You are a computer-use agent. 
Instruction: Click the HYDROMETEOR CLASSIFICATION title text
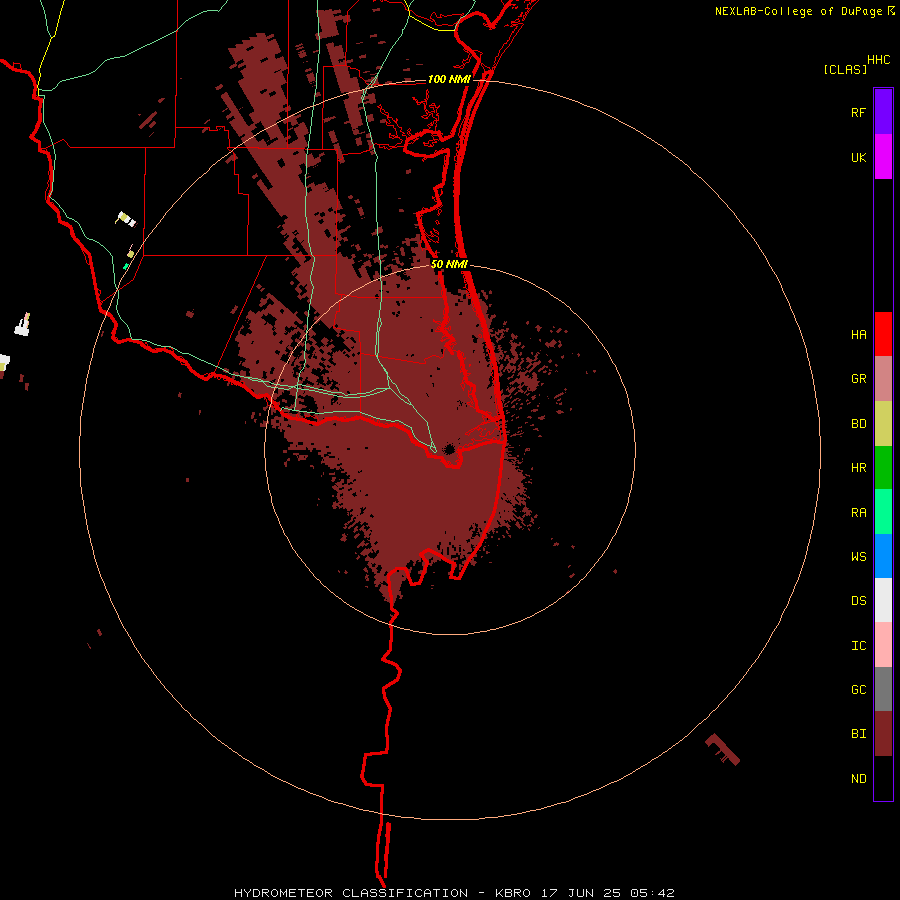pos(351,893)
